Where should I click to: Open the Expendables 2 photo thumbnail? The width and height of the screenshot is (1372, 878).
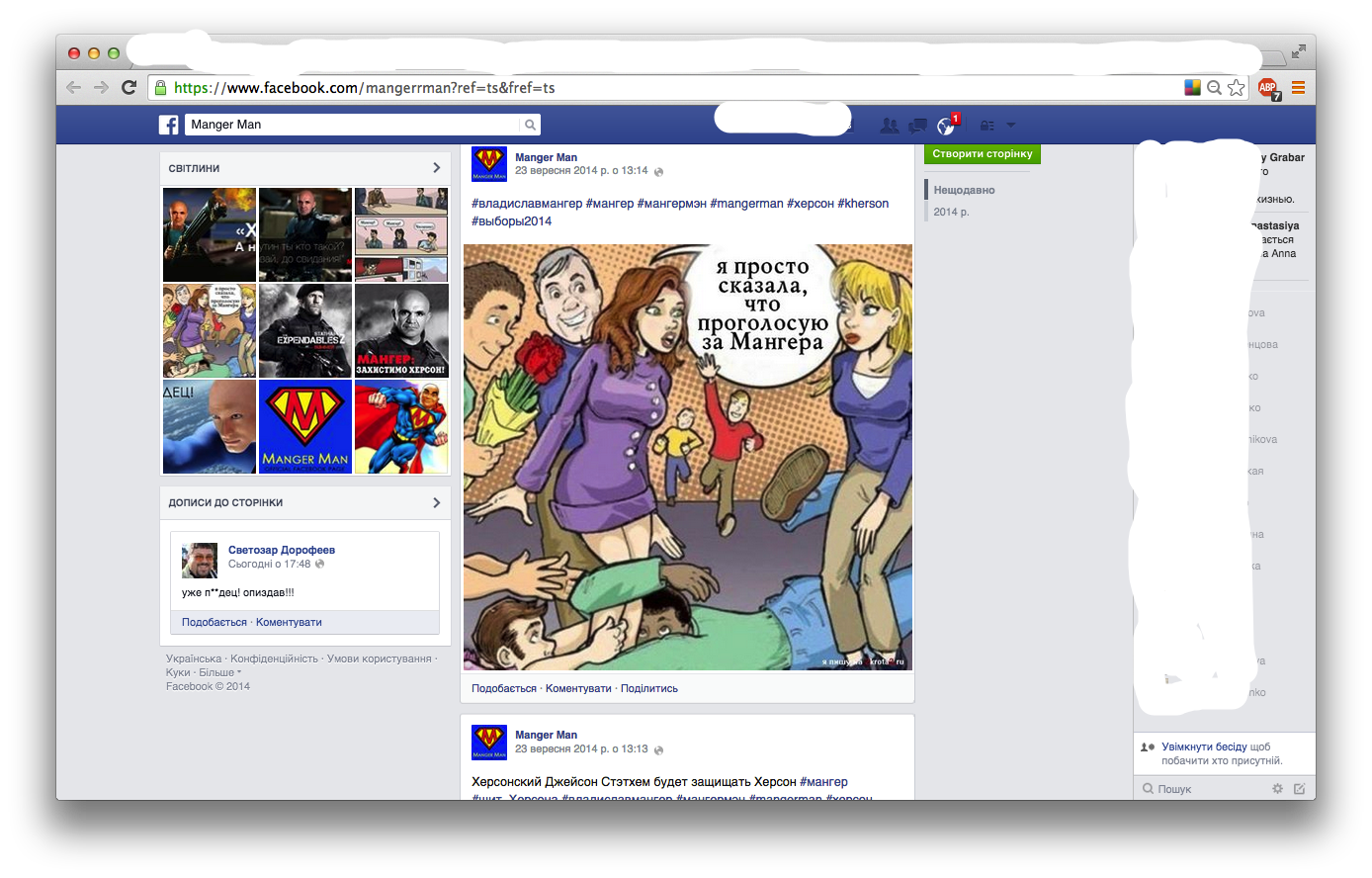click(305, 331)
